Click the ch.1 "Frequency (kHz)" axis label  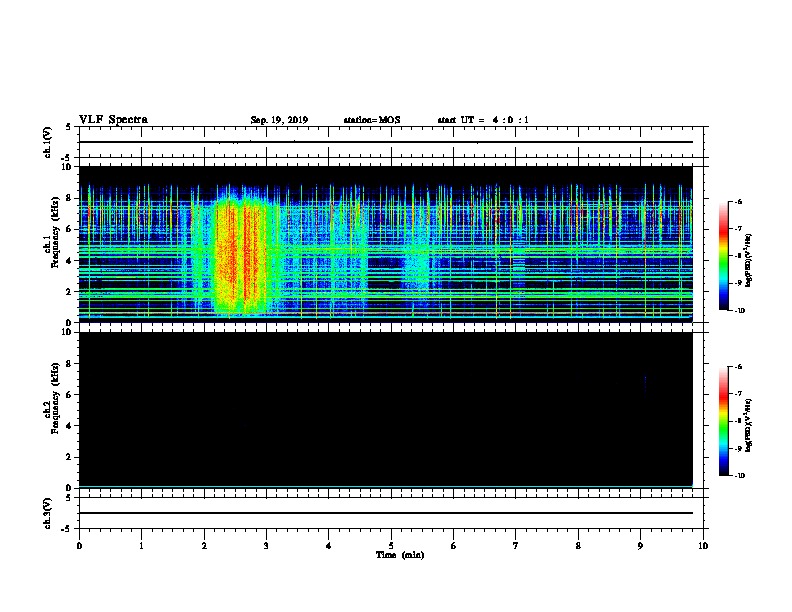coord(55,232)
